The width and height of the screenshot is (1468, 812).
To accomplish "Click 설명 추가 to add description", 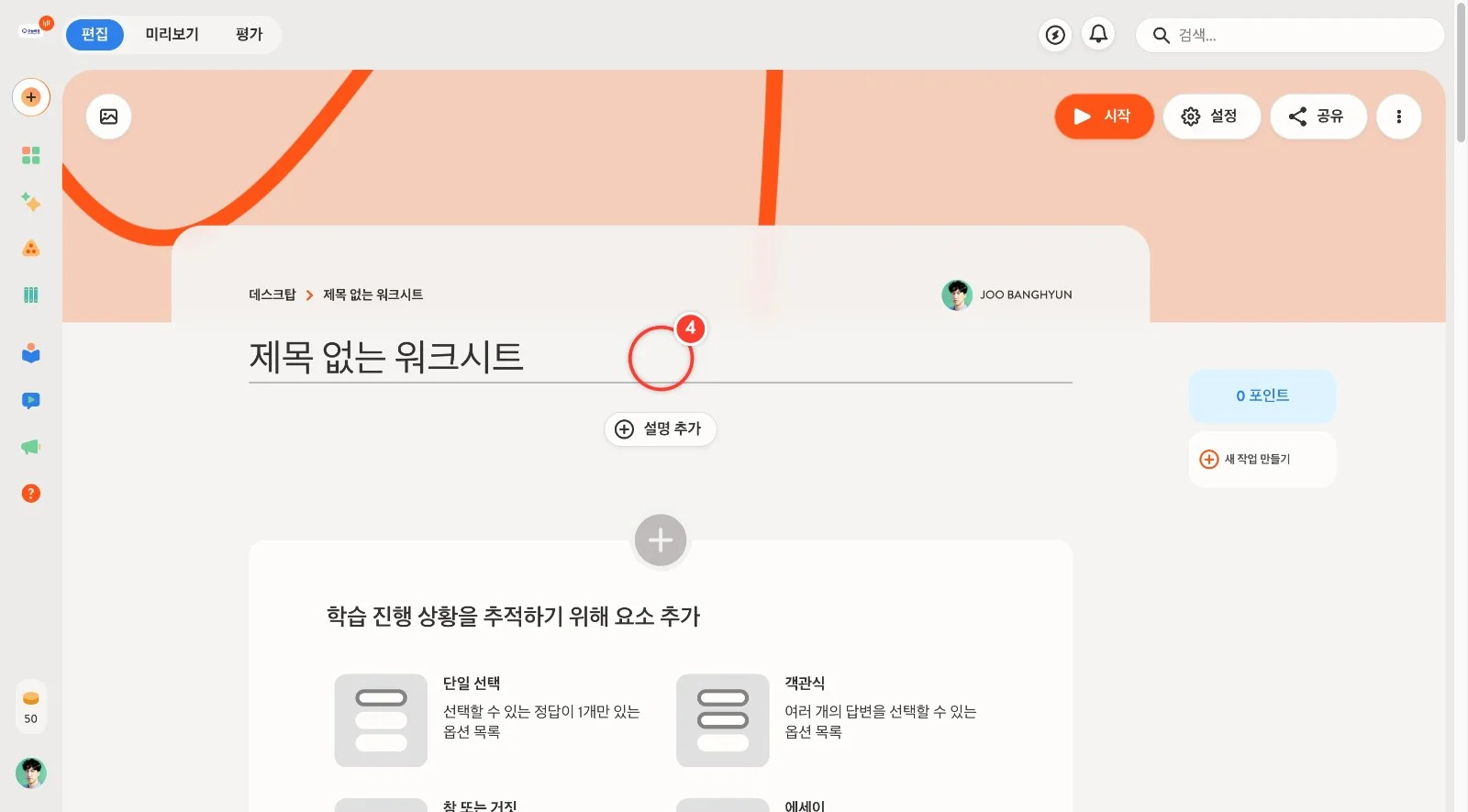I will (x=661, y=428).
